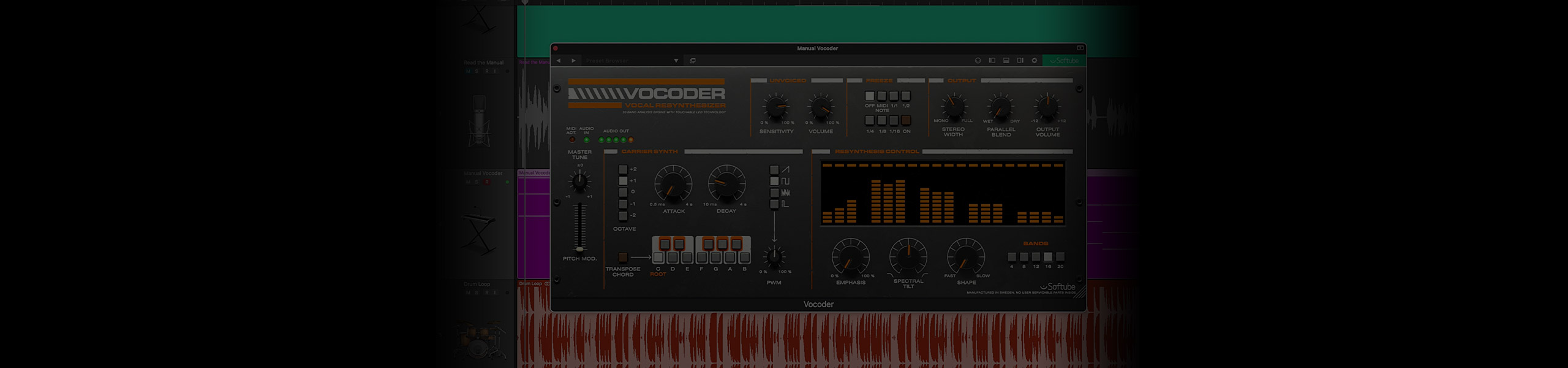Select the noise waveform button

(x=774, y=193)
